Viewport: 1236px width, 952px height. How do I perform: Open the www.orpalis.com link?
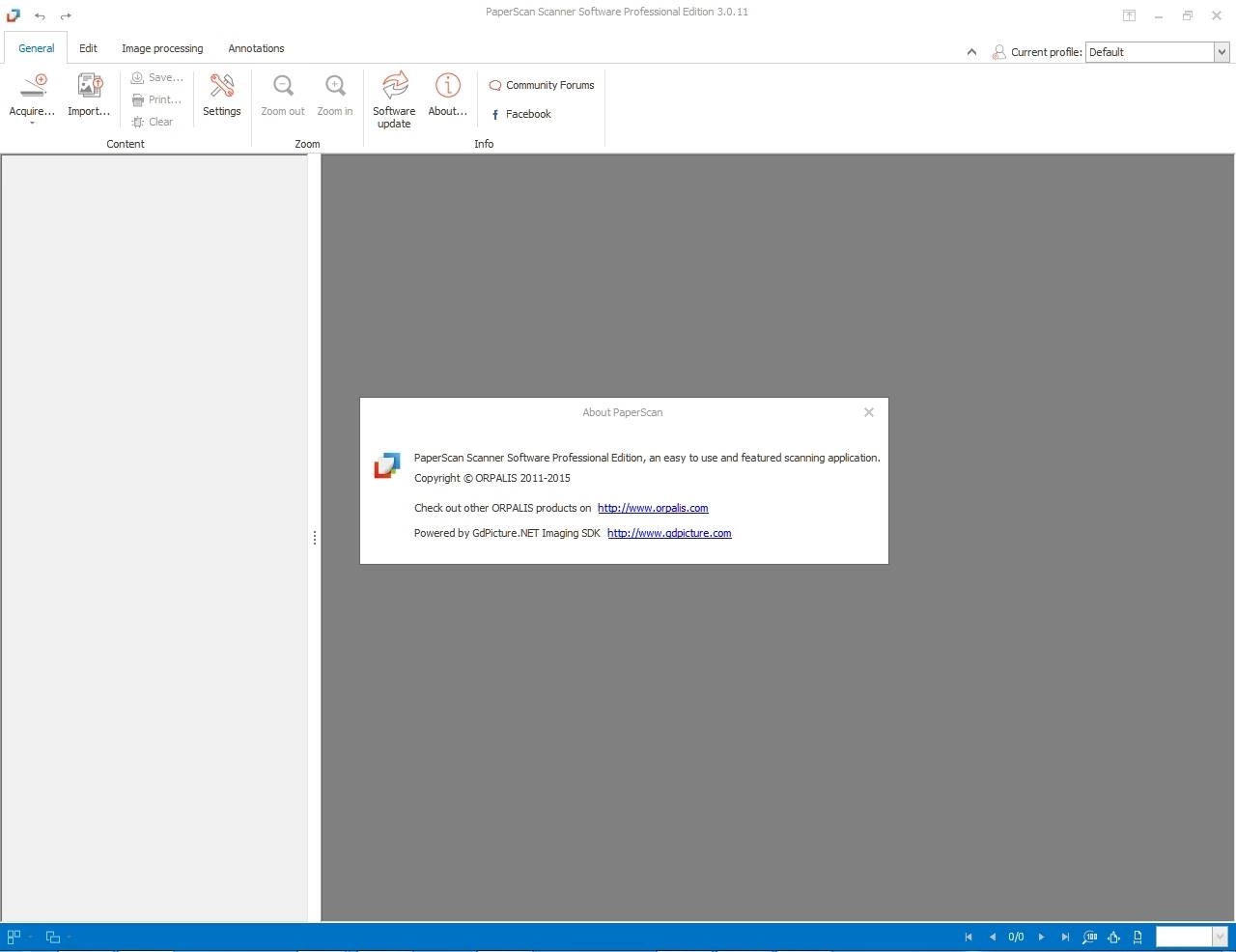653,508
